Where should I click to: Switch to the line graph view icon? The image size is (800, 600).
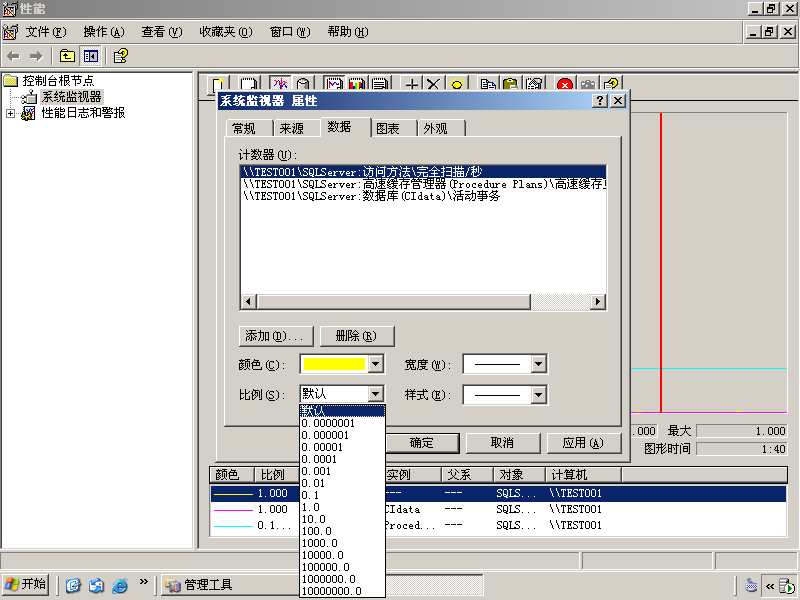[x=334, y=84]
